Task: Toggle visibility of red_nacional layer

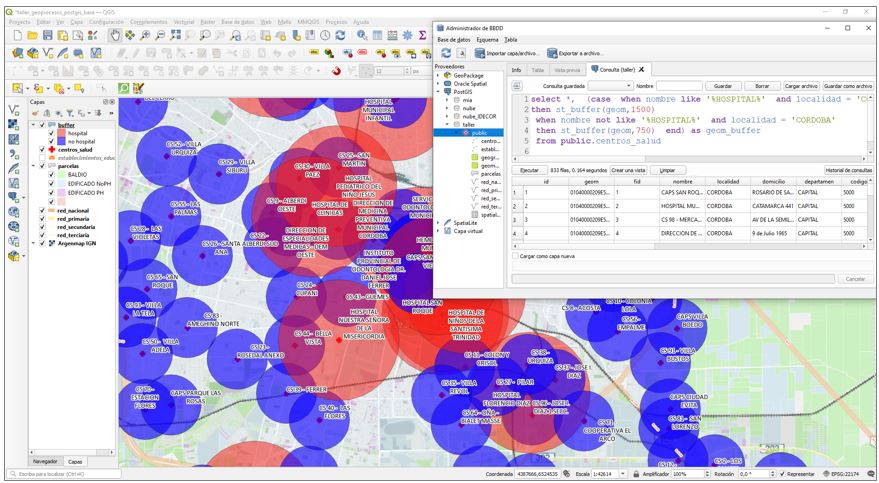Action: (42, 211)
